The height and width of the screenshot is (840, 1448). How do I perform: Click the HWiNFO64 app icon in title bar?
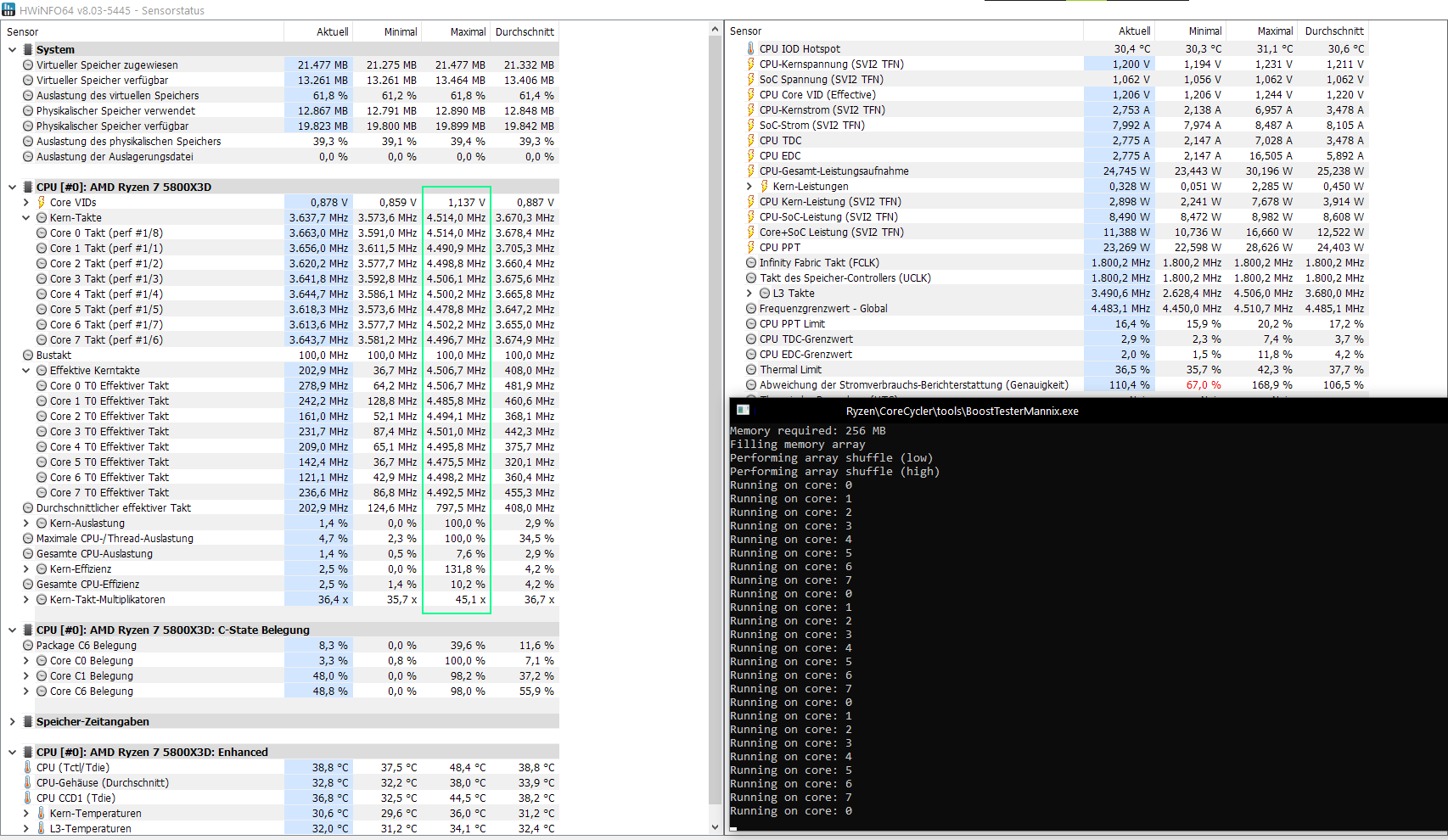(8, 10)
